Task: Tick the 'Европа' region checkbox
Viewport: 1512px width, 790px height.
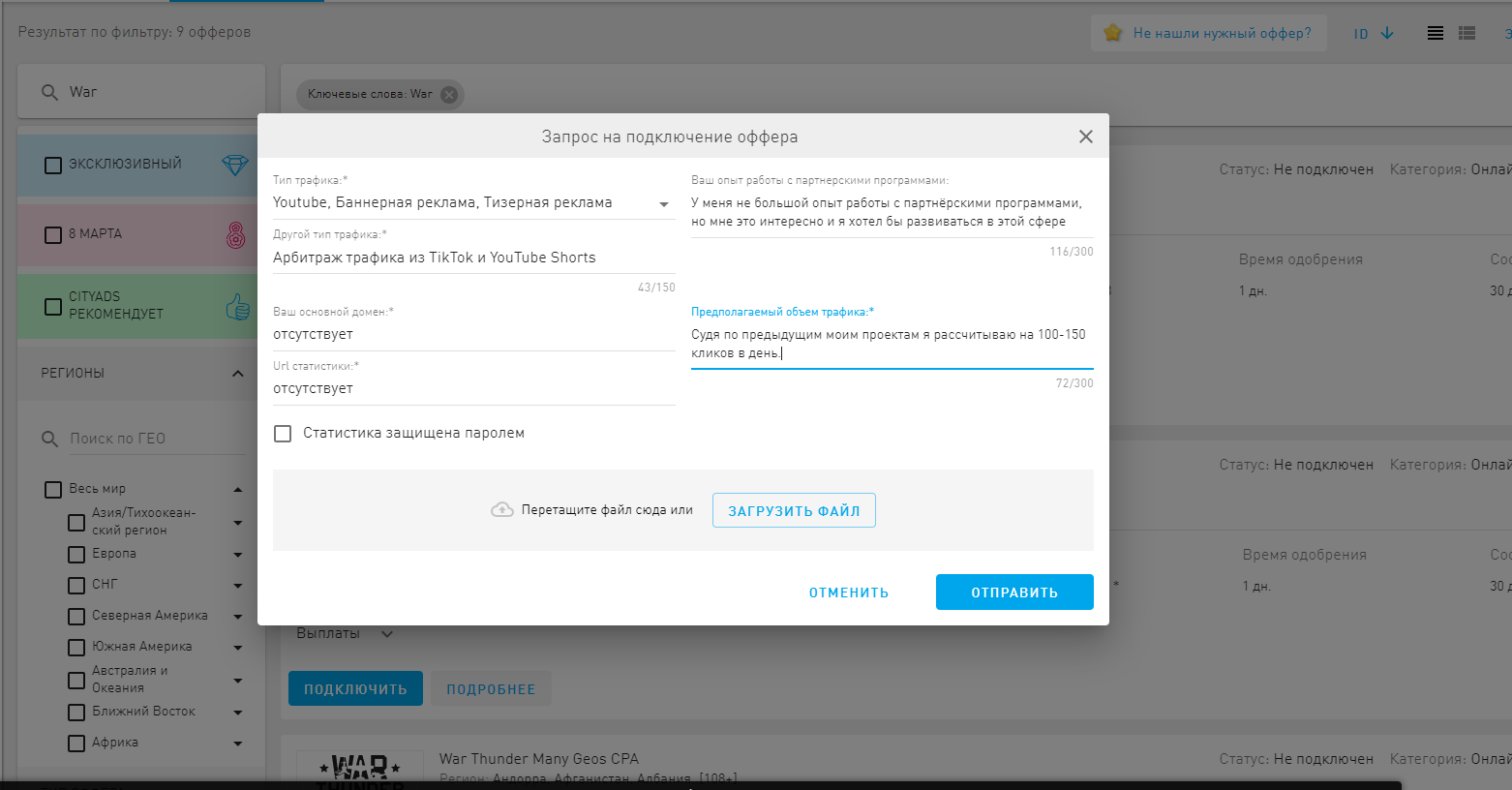Action: point(76,555)
